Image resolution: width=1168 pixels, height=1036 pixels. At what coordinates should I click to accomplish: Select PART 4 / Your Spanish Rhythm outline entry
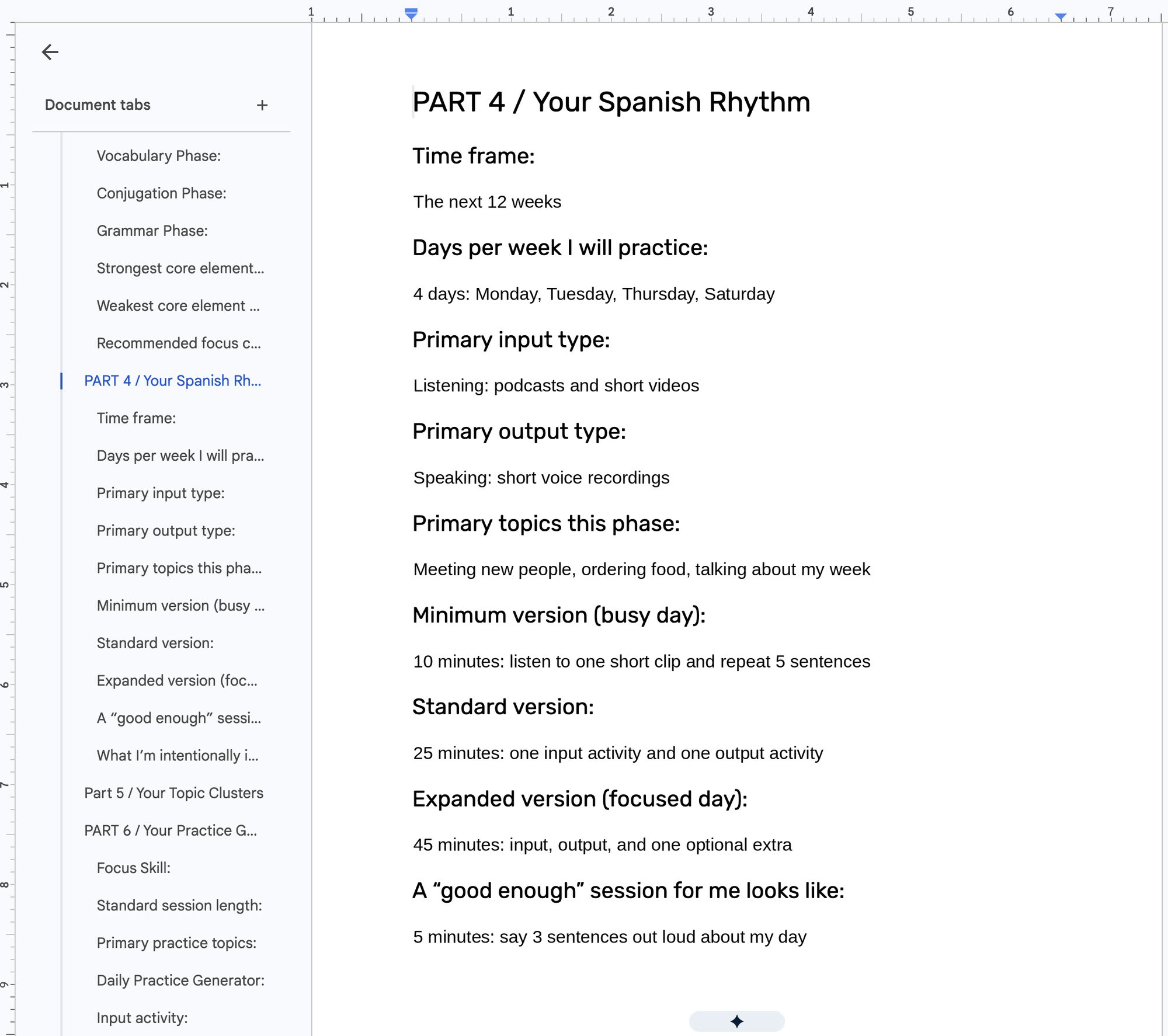[173, 381]
